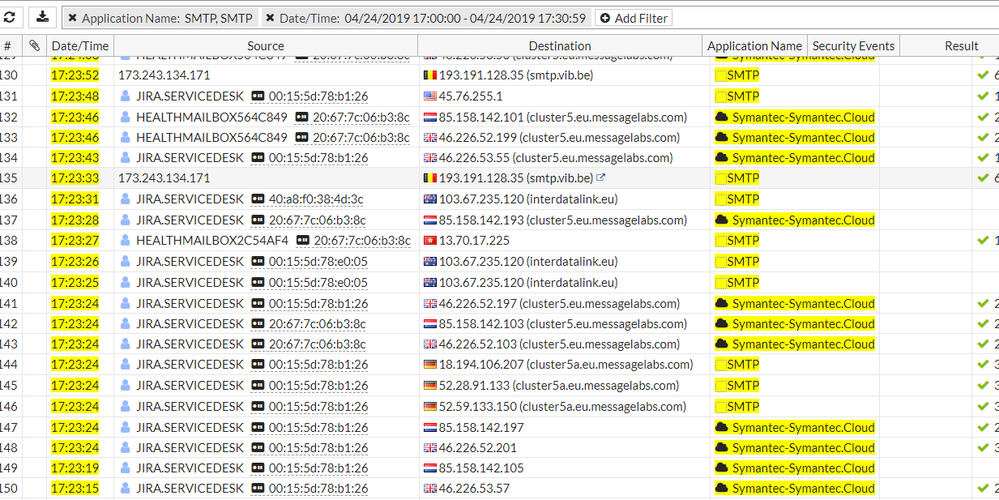This screenshot has height=500, width=999.
Task: Click the user icon in row 149
Action: click(x=126, y=468)
